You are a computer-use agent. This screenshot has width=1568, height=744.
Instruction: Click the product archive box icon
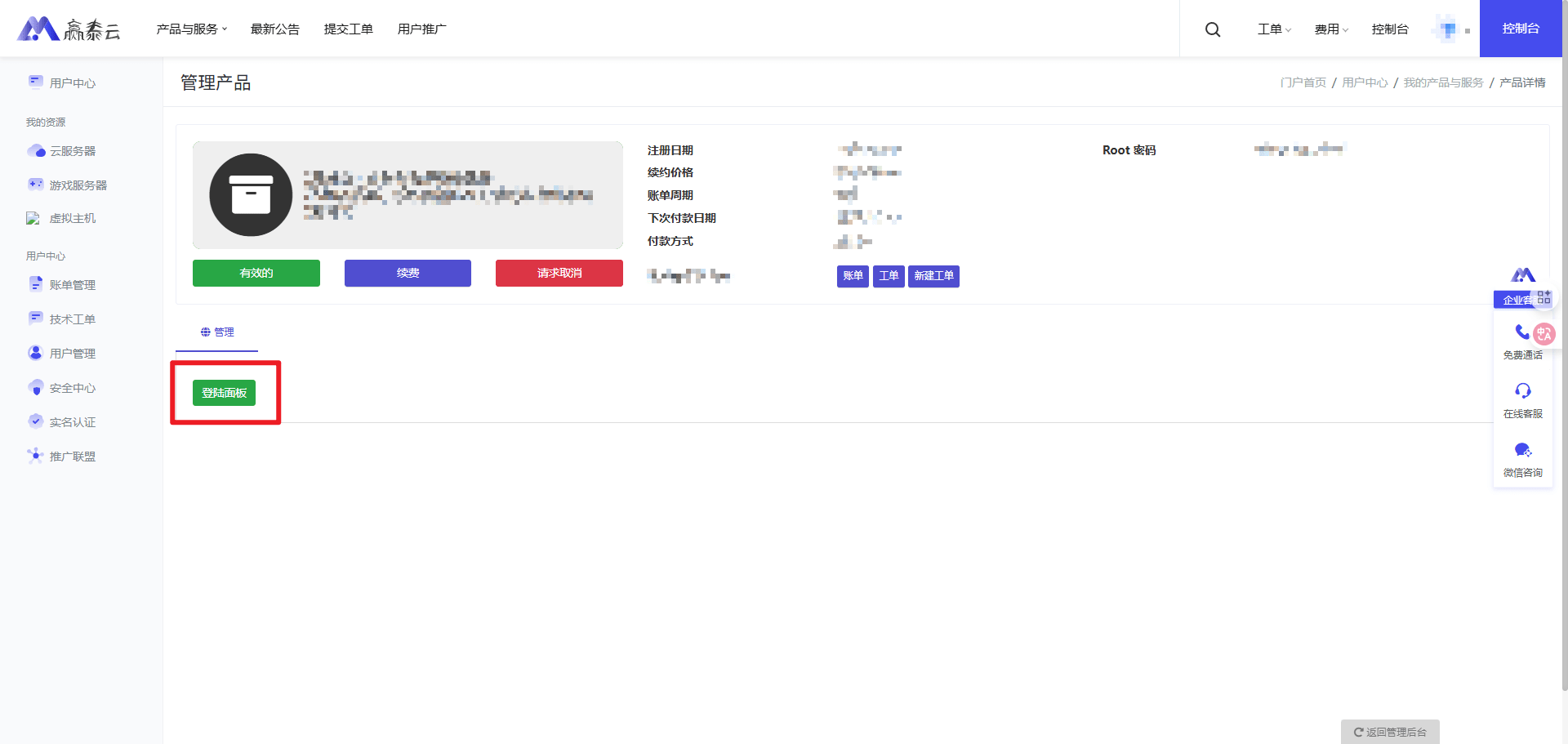point(251,195)
